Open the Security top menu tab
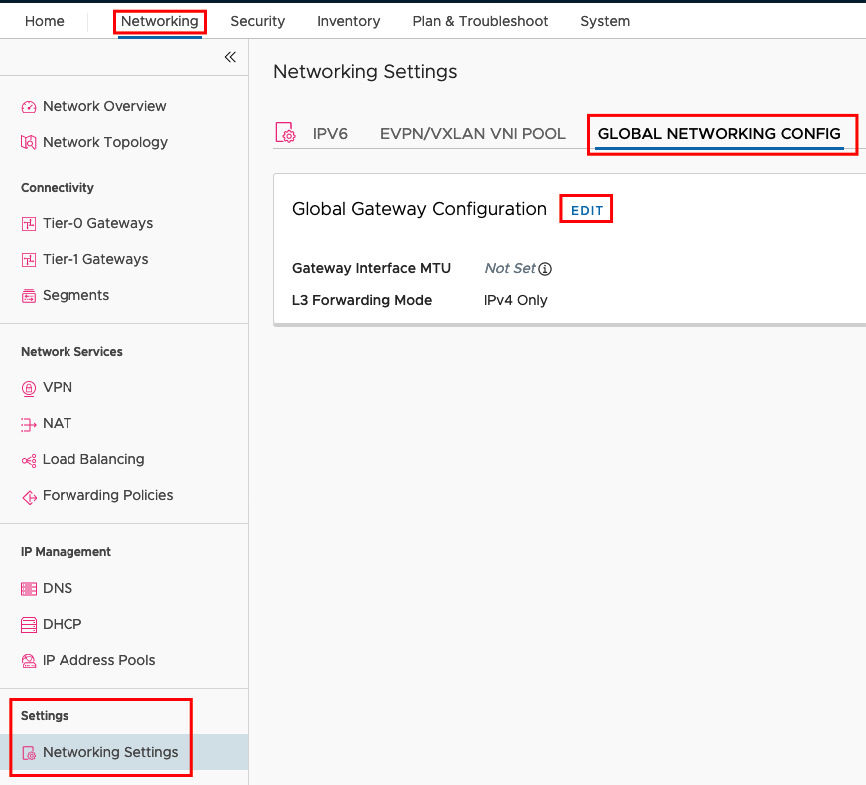The height and width of the screenshot is (785, 866). click(257, 21)
